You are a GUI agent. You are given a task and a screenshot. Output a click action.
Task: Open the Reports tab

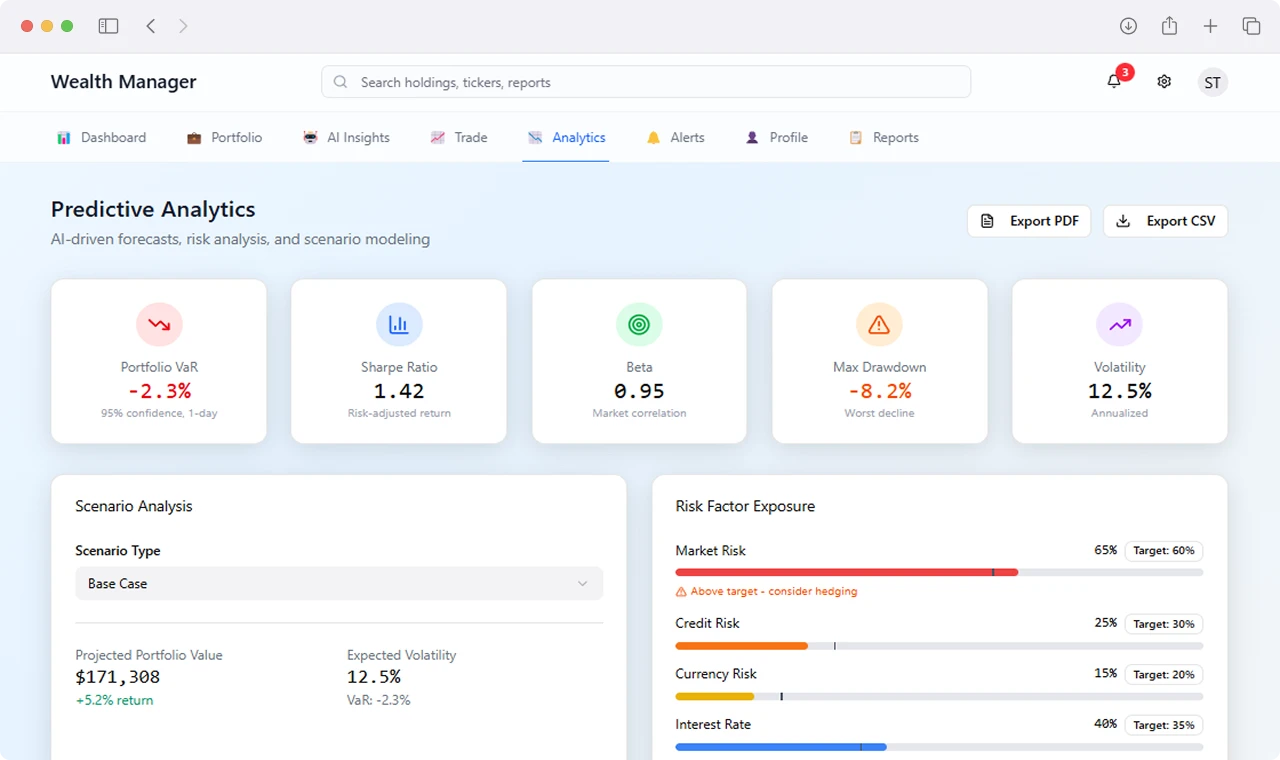tap(884, 137)
